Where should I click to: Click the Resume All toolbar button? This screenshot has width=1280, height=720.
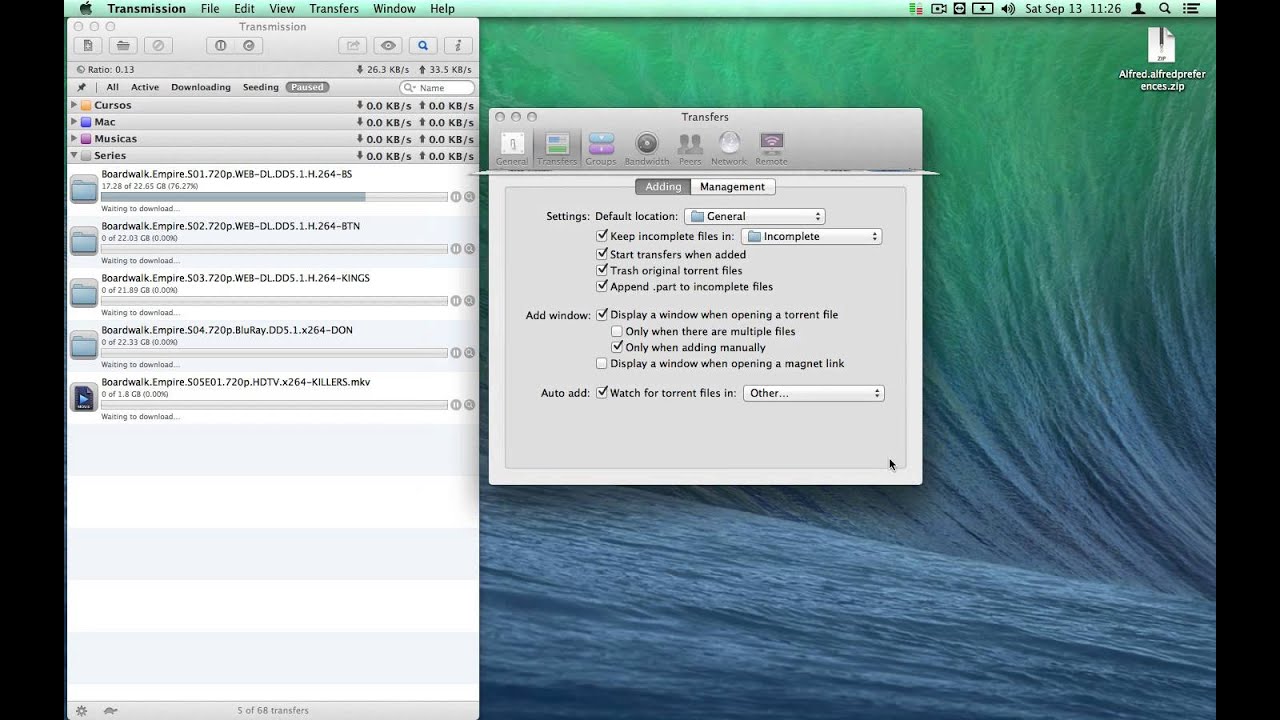click(249, 45)
